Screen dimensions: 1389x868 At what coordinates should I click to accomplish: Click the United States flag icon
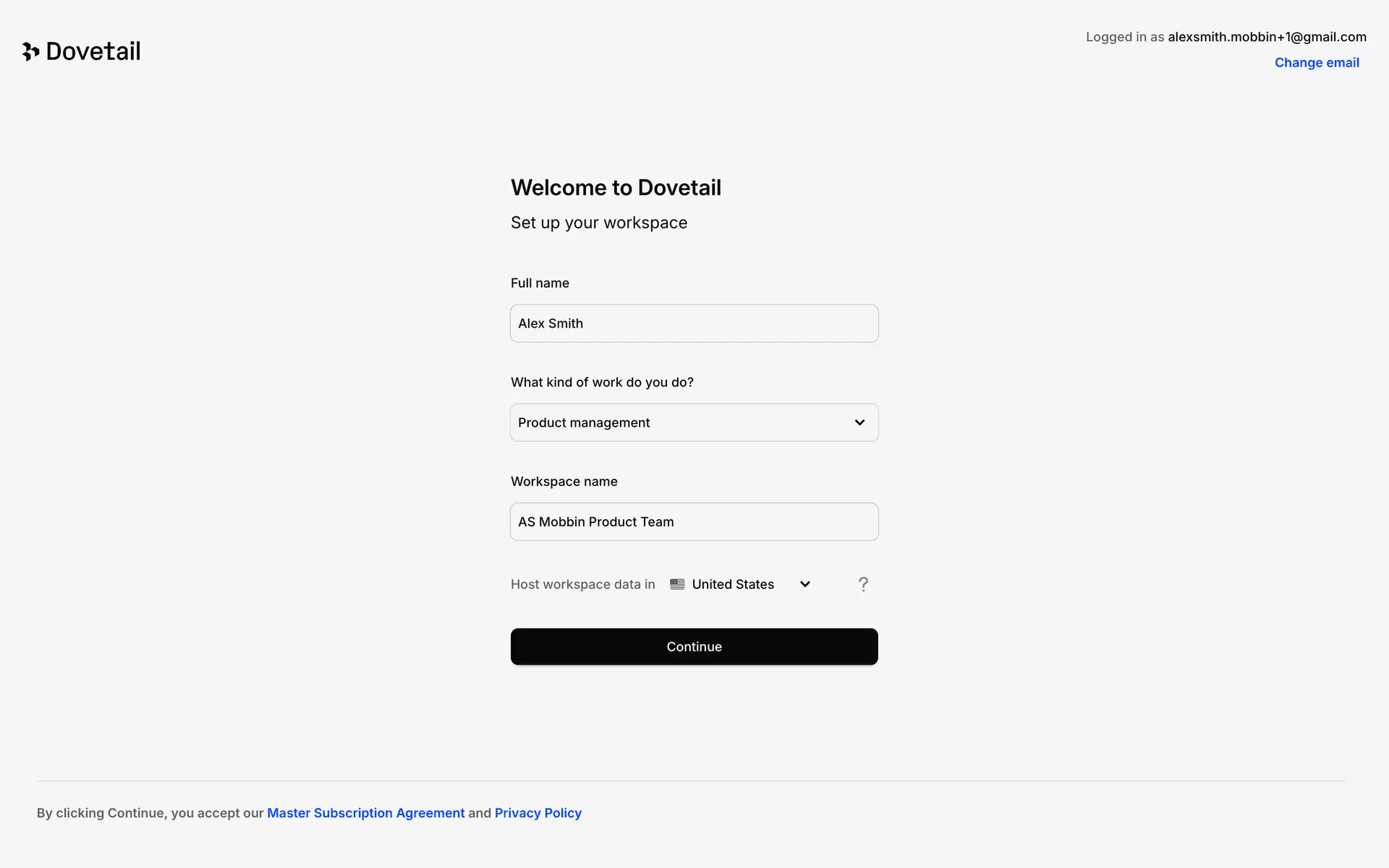(677, 584)
